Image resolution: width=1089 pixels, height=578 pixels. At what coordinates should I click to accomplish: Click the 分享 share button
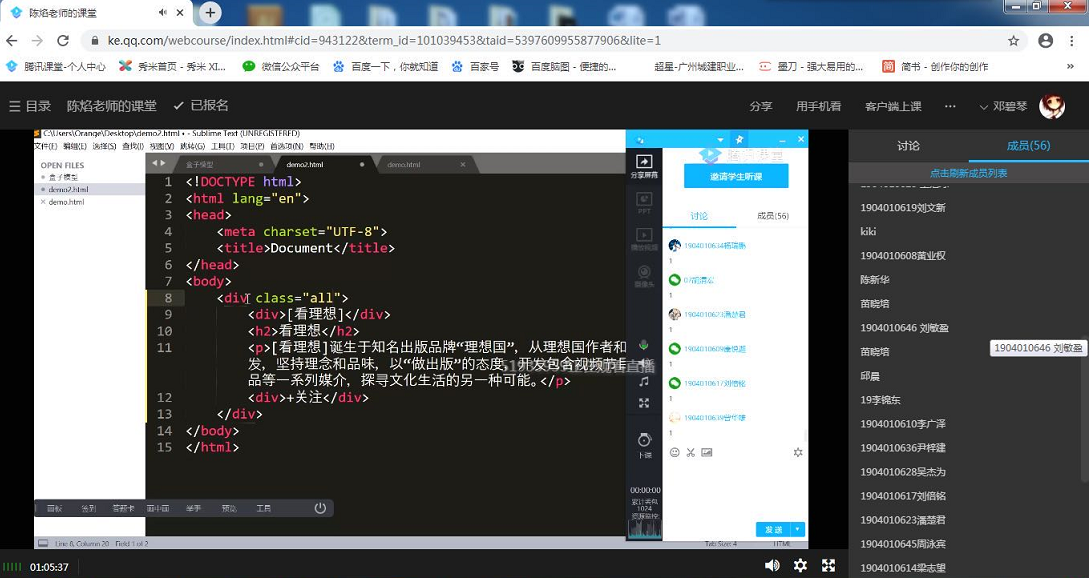click(x=761, y=106)
